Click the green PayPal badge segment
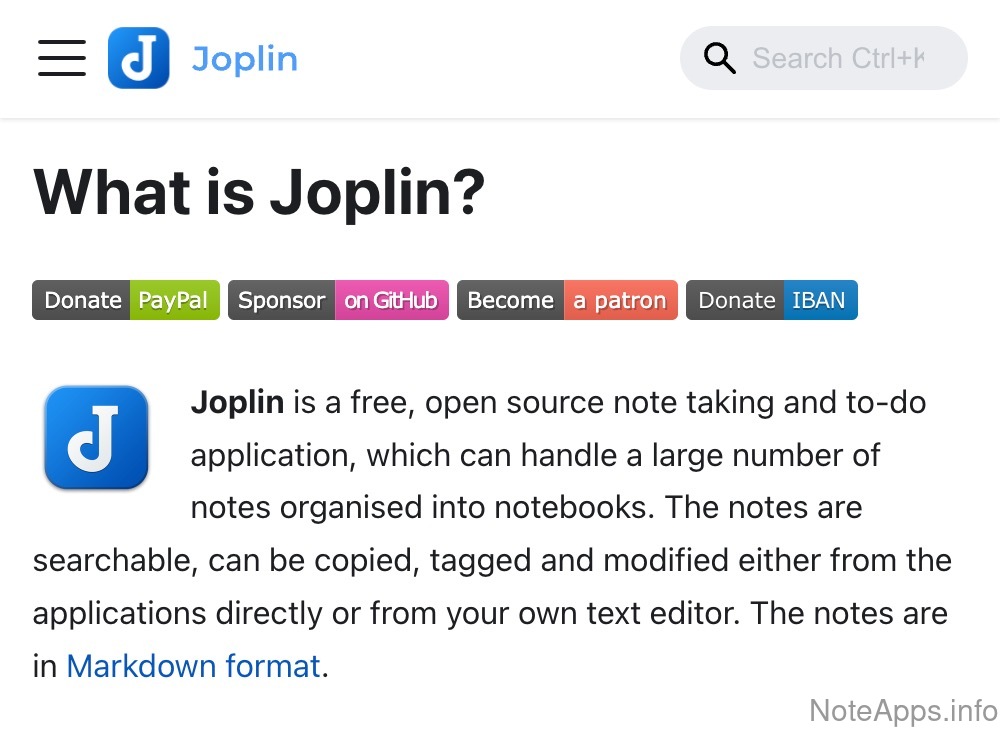1000x730 pixels. coord(174,300)
